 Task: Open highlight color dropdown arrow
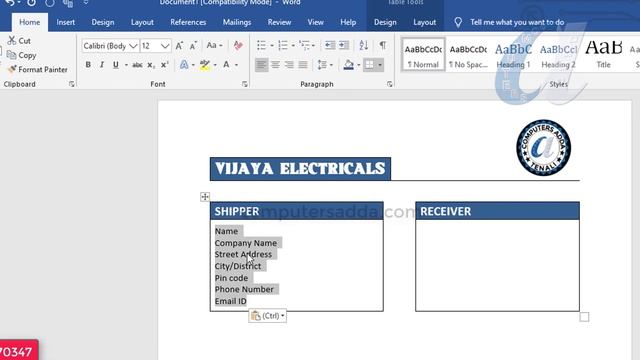[x=215, y=65]
